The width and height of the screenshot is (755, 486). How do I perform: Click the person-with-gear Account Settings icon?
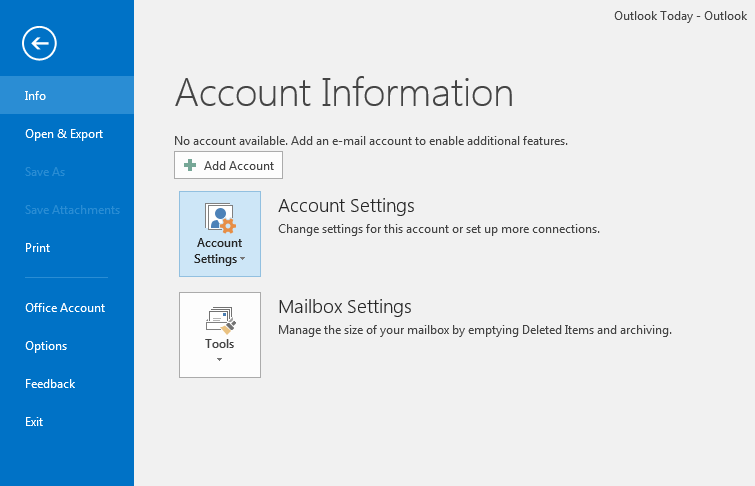pos(219,217)
